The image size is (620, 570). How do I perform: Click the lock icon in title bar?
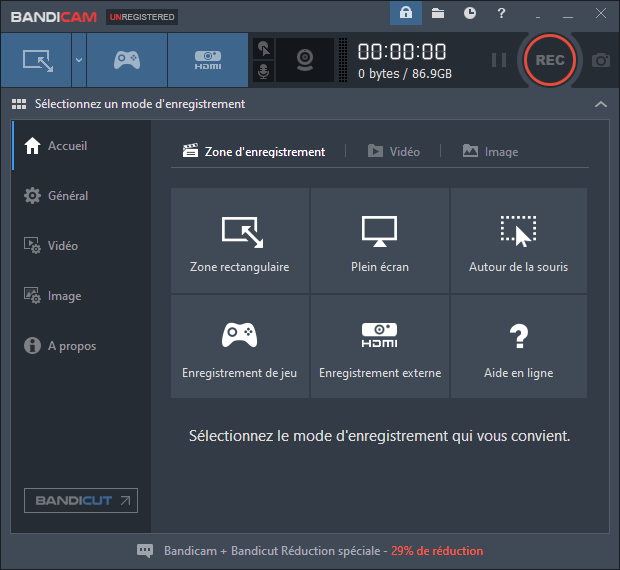pyautogui.click(x=406, y=13)
